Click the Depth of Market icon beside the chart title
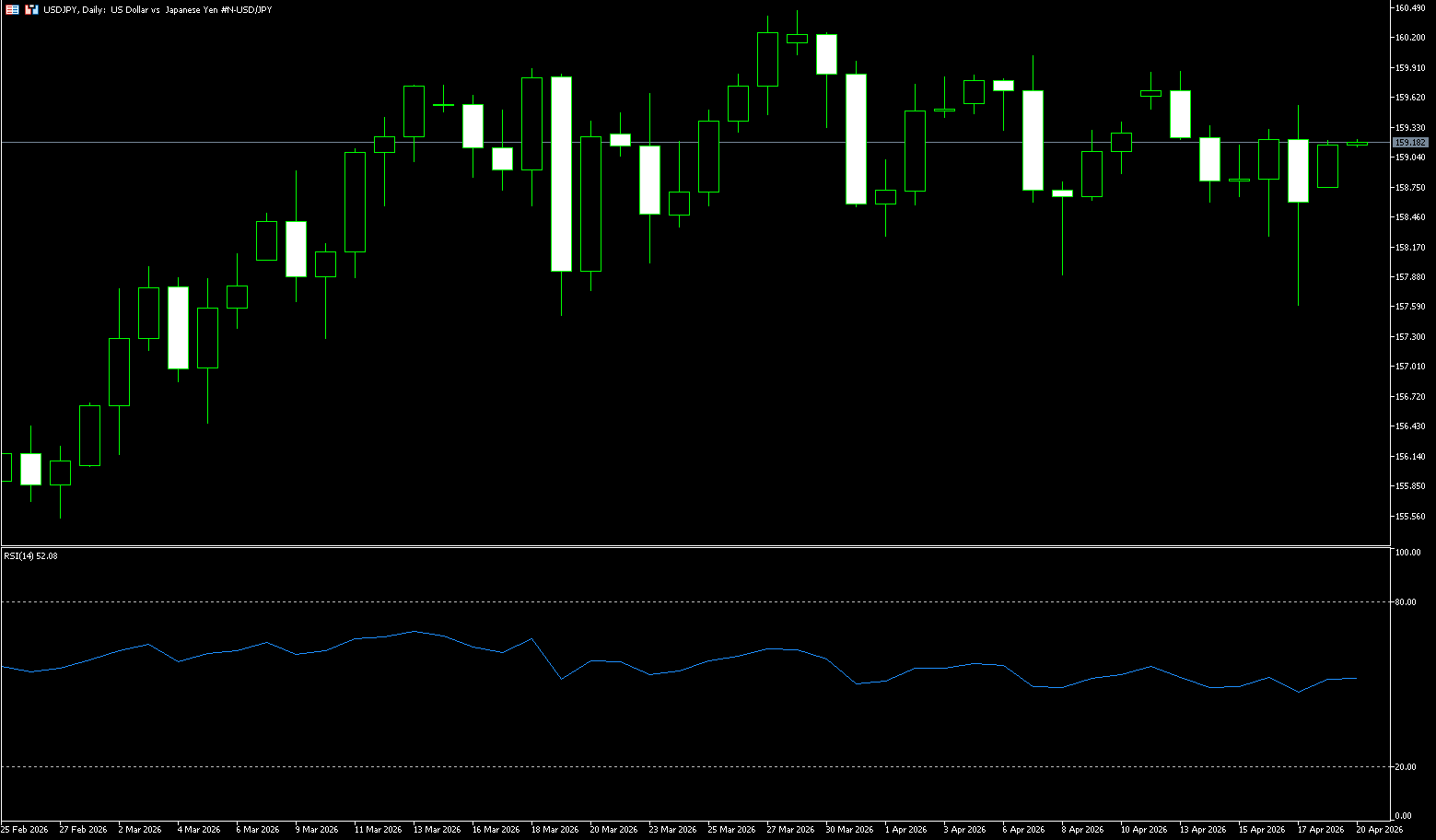The width and height of the screenshot is (1436, 840). pyautogui.click(x=31, y=9)
